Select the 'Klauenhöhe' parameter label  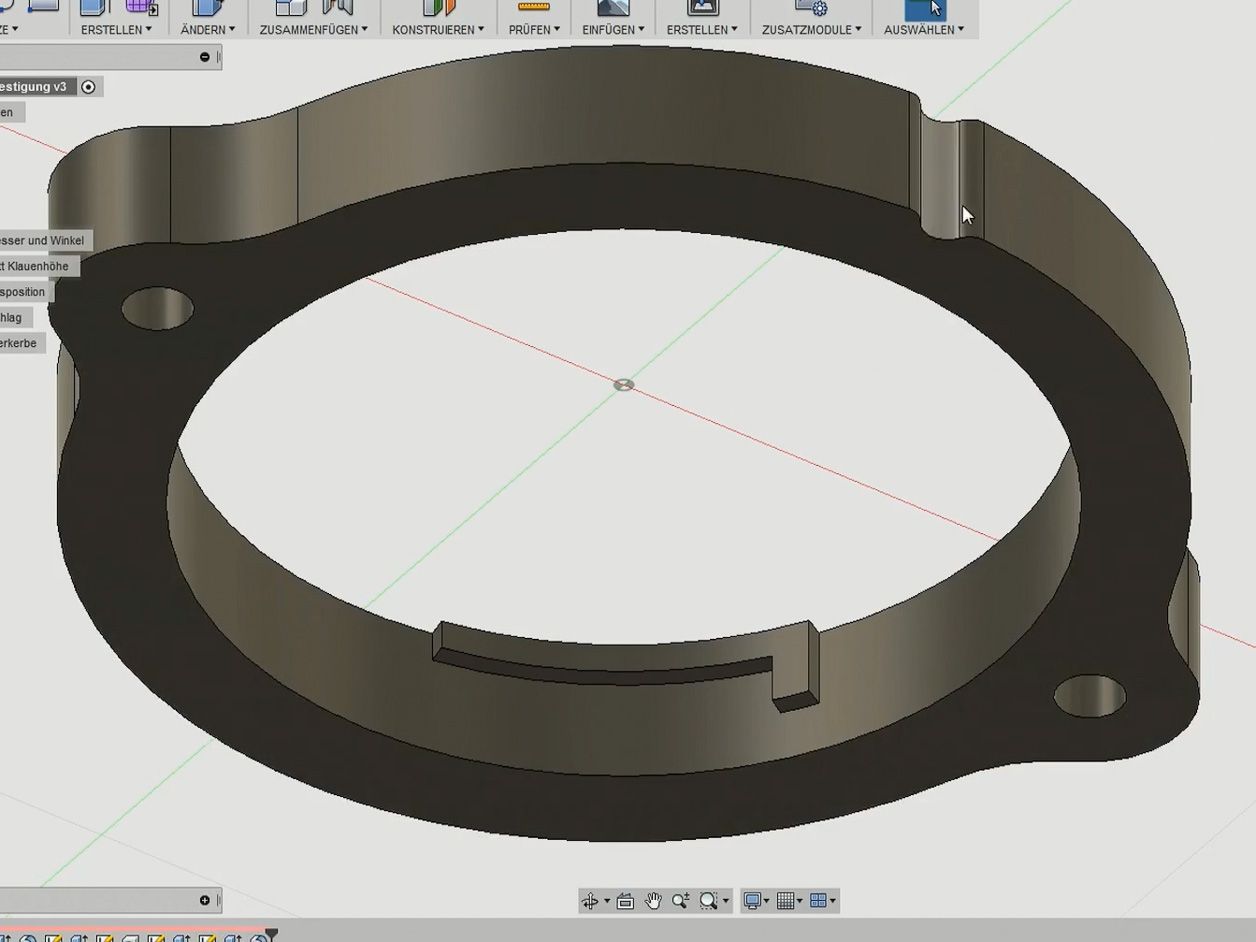pyautogui.click(x=36, y=267)
